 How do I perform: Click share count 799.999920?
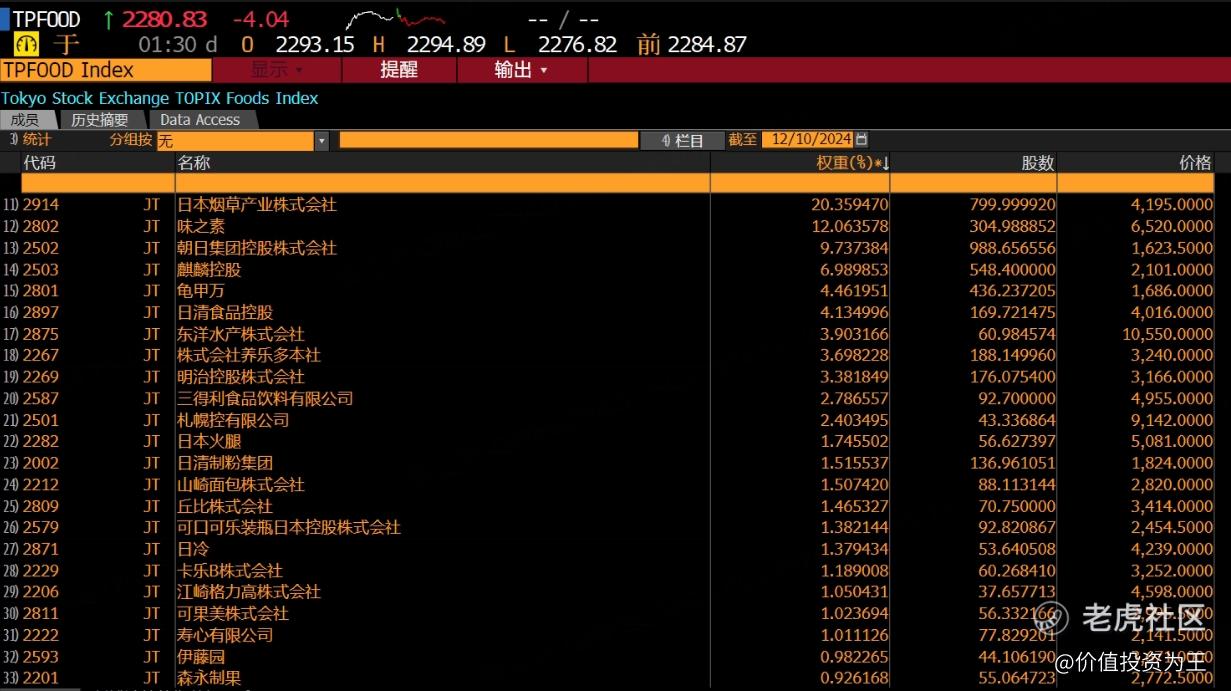[1012, 204]
